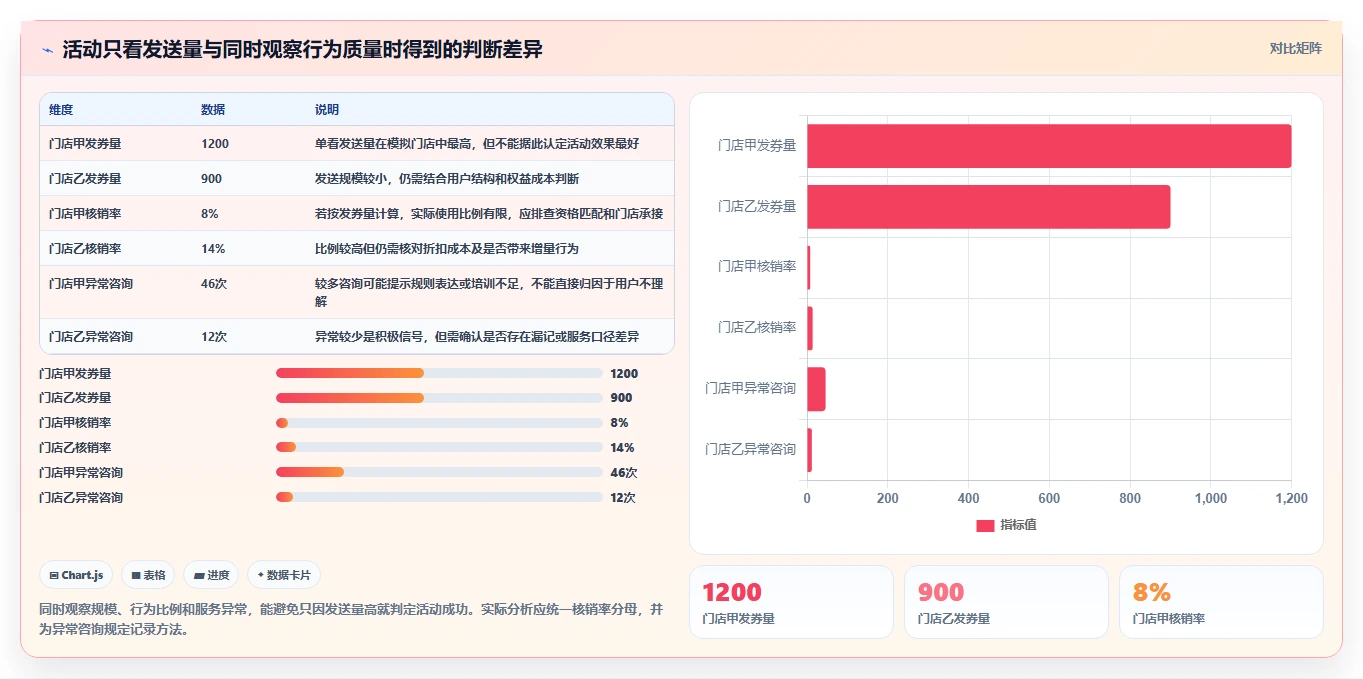Click the 对比矩阵 label in header
1363x679 pixels.
(x=1295, y=48)
